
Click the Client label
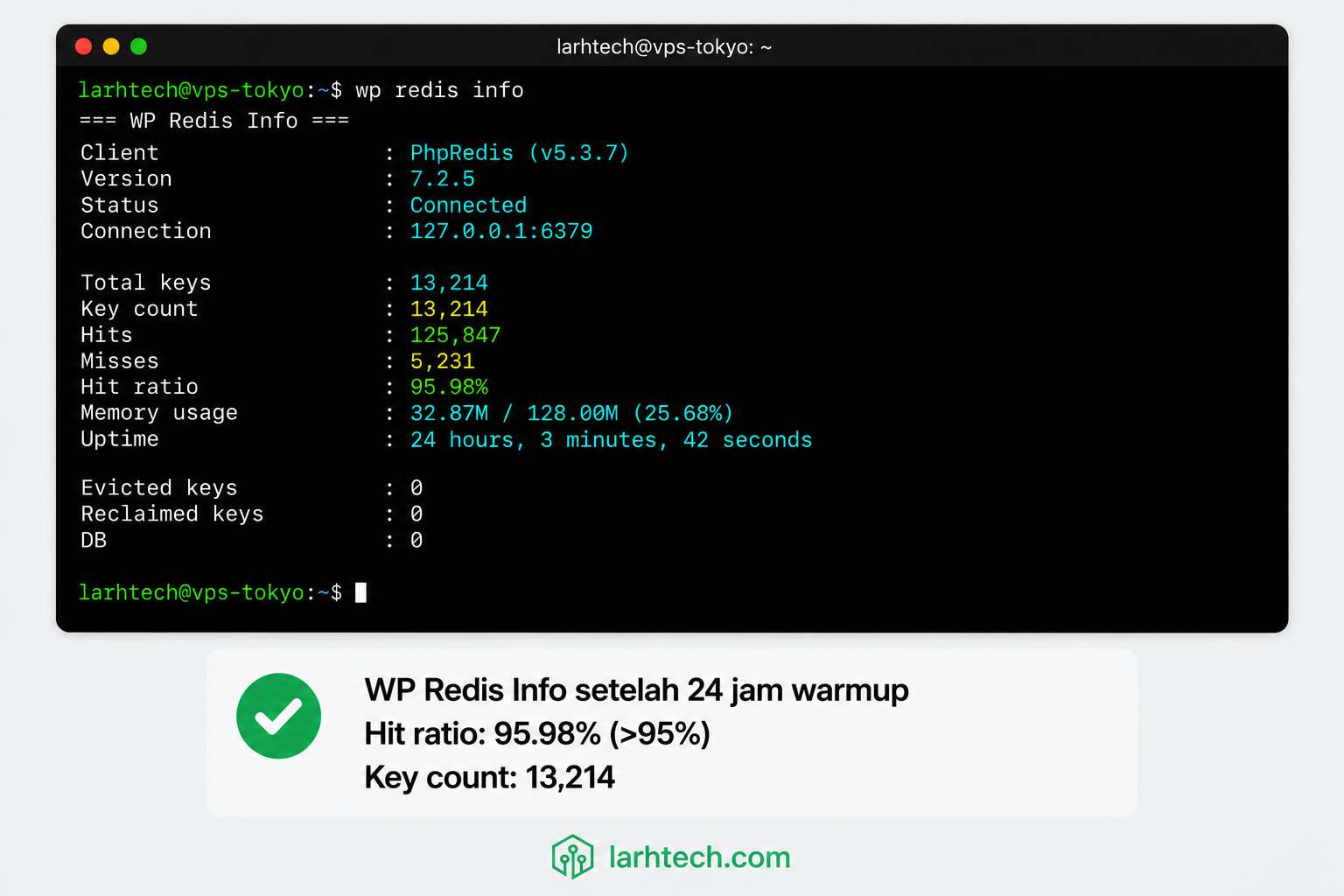(x=120, y=152)
